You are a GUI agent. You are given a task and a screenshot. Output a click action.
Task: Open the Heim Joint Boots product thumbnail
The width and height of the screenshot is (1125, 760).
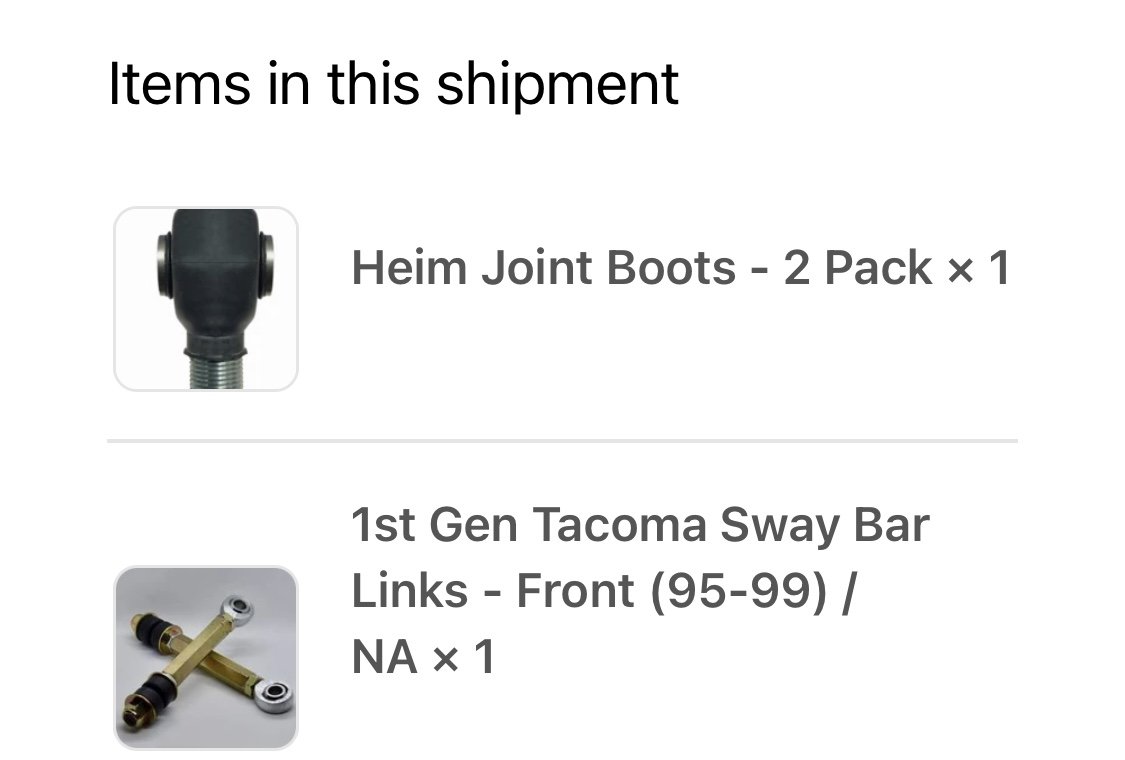[206, 299]
